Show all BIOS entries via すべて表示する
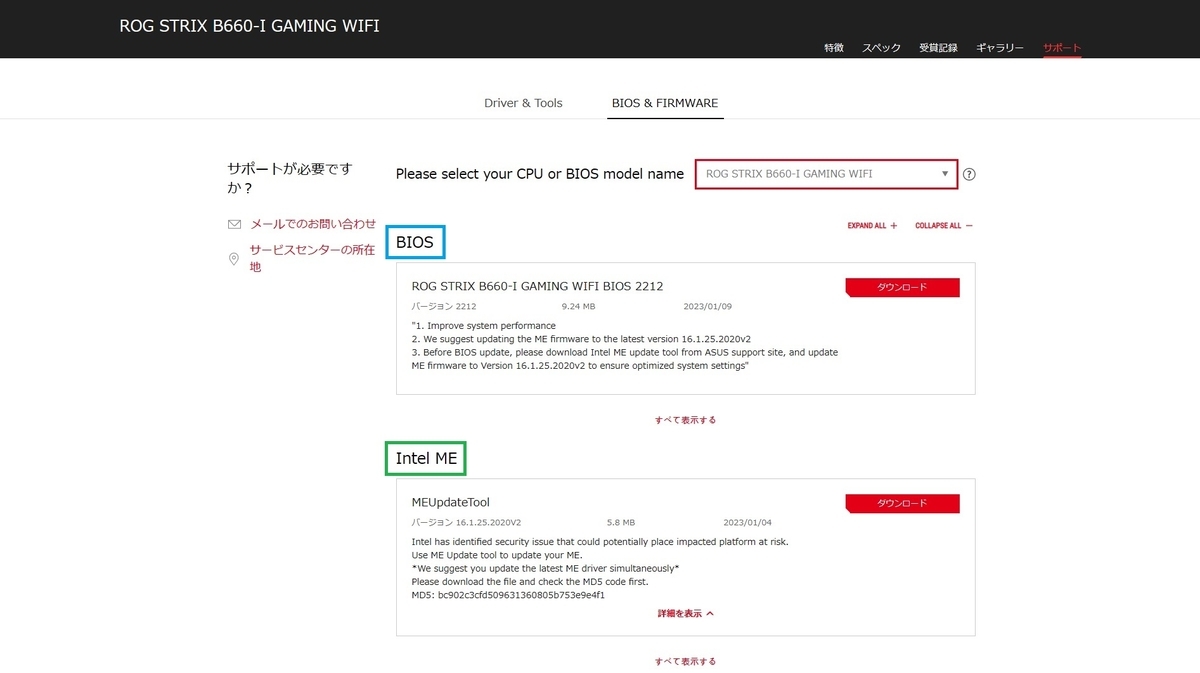This screenshot has width=1200, height=673. [685, 420]
